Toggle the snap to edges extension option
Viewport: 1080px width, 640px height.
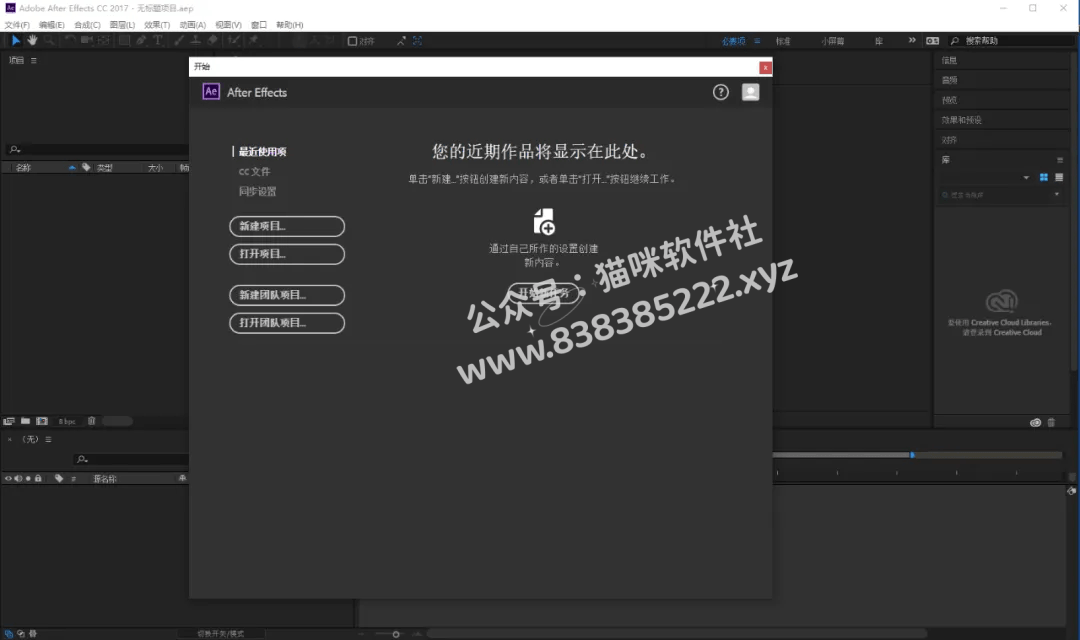pyautogui.click(x=401, y=41)
